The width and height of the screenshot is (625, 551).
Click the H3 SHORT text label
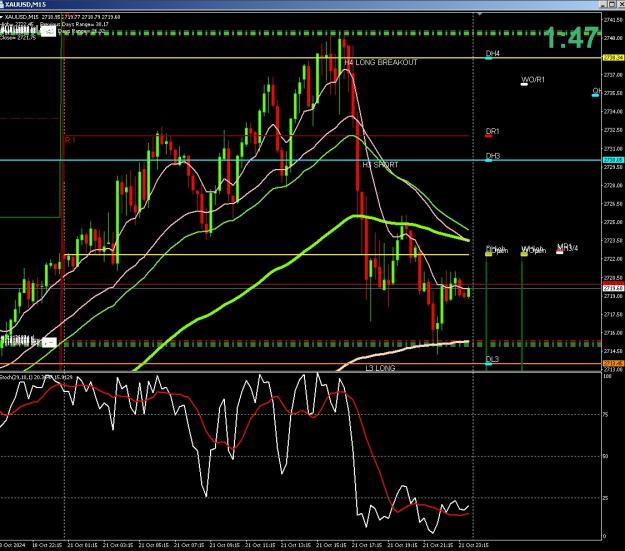pos(380,165)
